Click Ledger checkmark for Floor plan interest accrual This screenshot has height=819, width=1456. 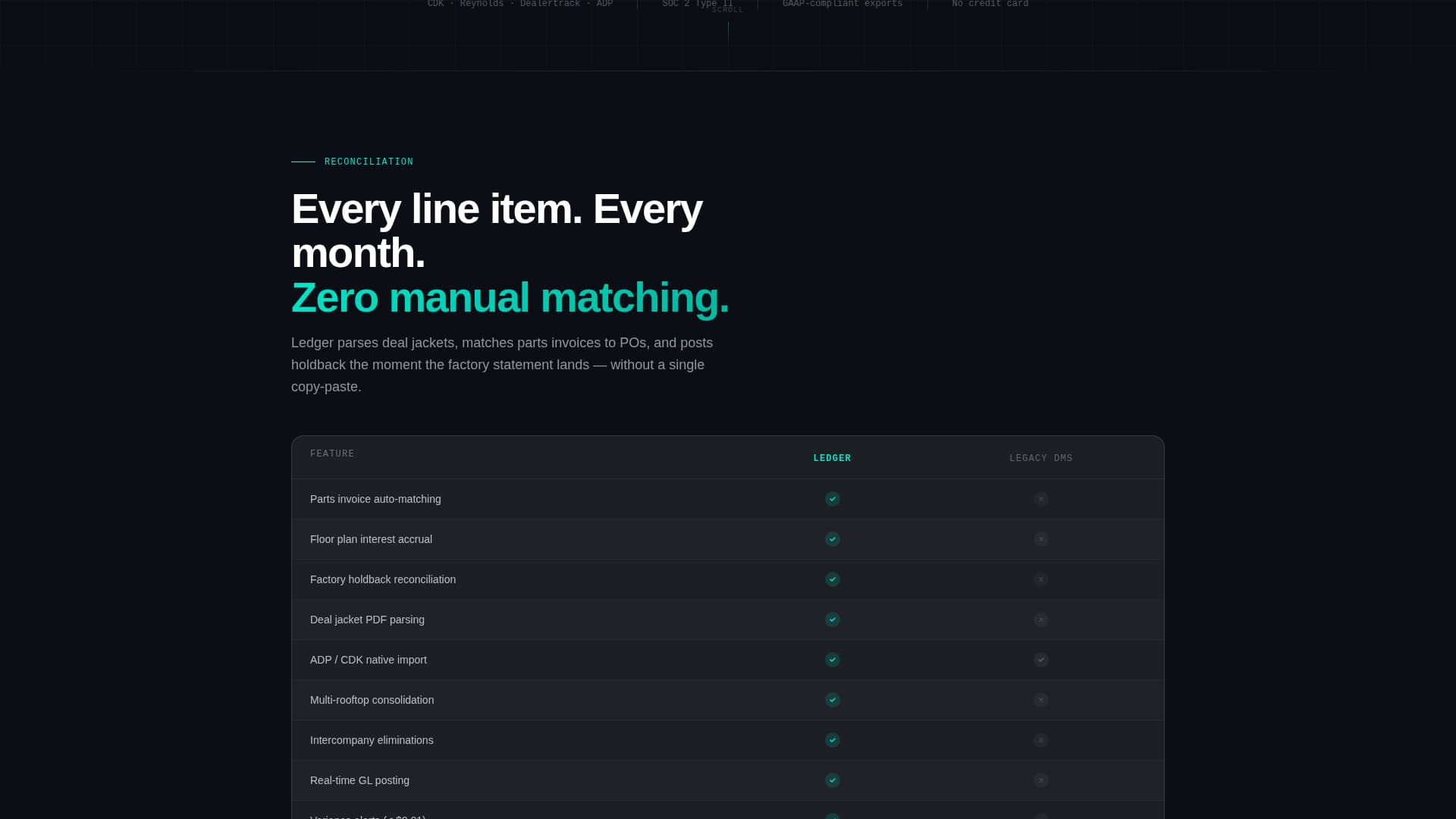833,539
